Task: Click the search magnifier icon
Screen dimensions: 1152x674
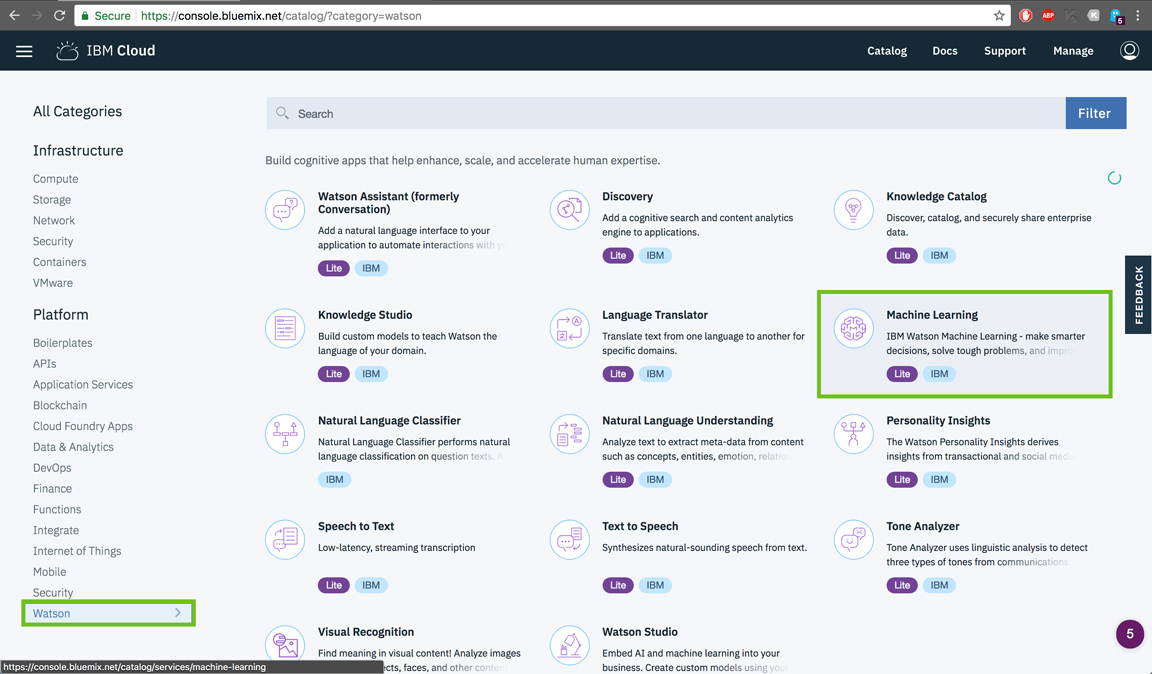Action: (282, 113)
